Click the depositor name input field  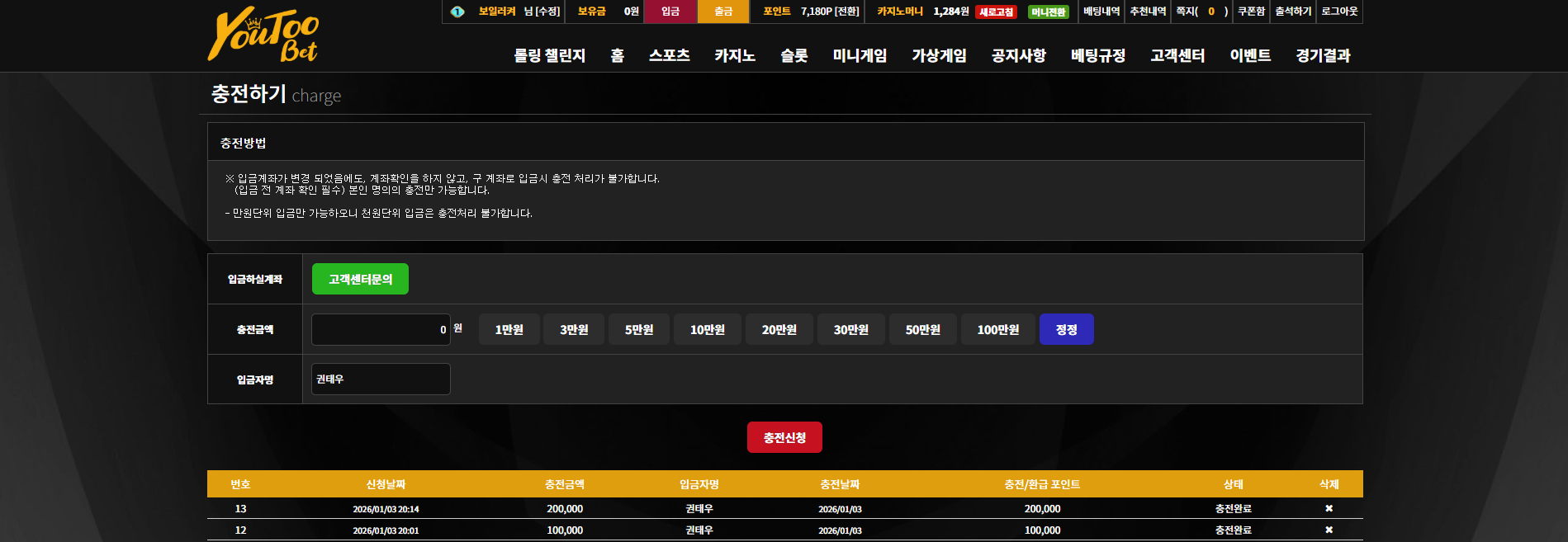(x=381, y=379)
